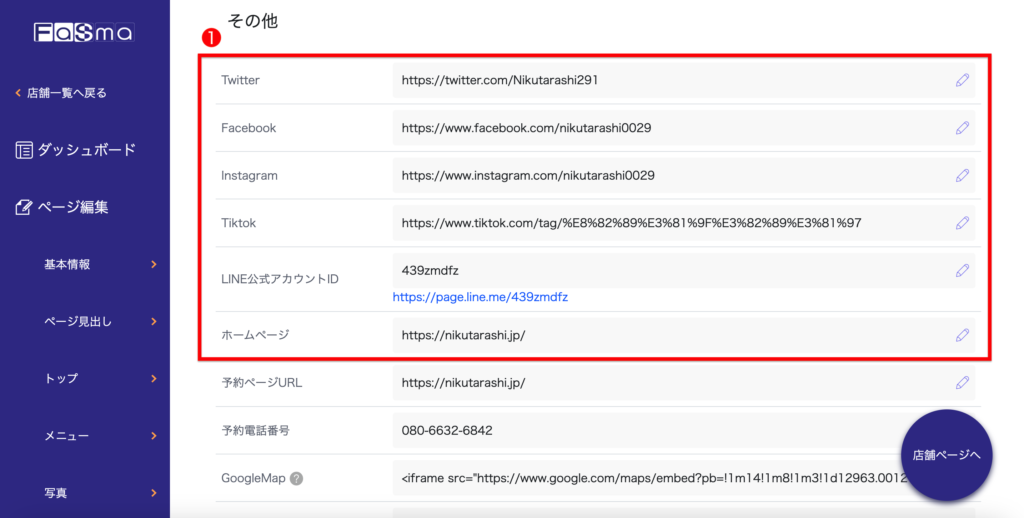Screen dimensions: 1024x518
Task: Open the page.line.me/439zmdfz link
Action: click(x=480, y=297)
